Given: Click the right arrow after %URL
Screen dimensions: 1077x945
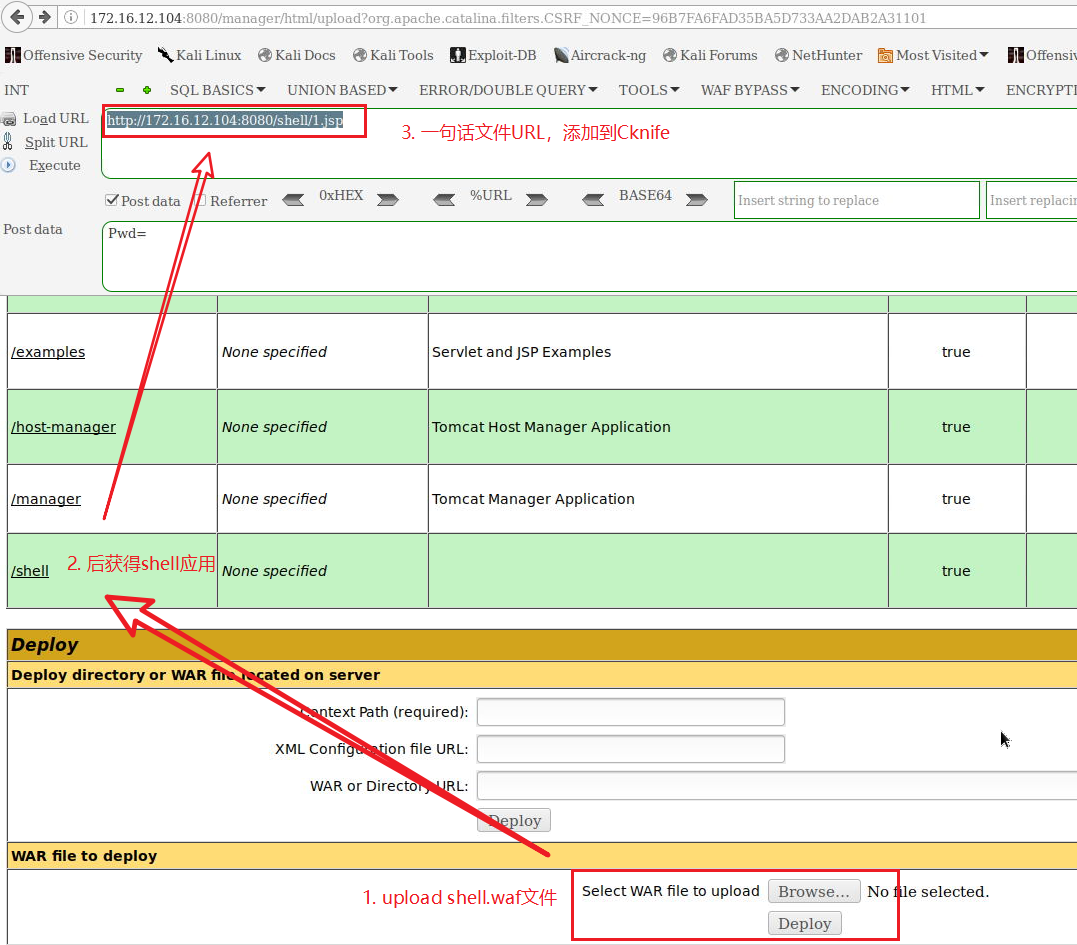Looking at the screenshot, I should pos(537,200).
